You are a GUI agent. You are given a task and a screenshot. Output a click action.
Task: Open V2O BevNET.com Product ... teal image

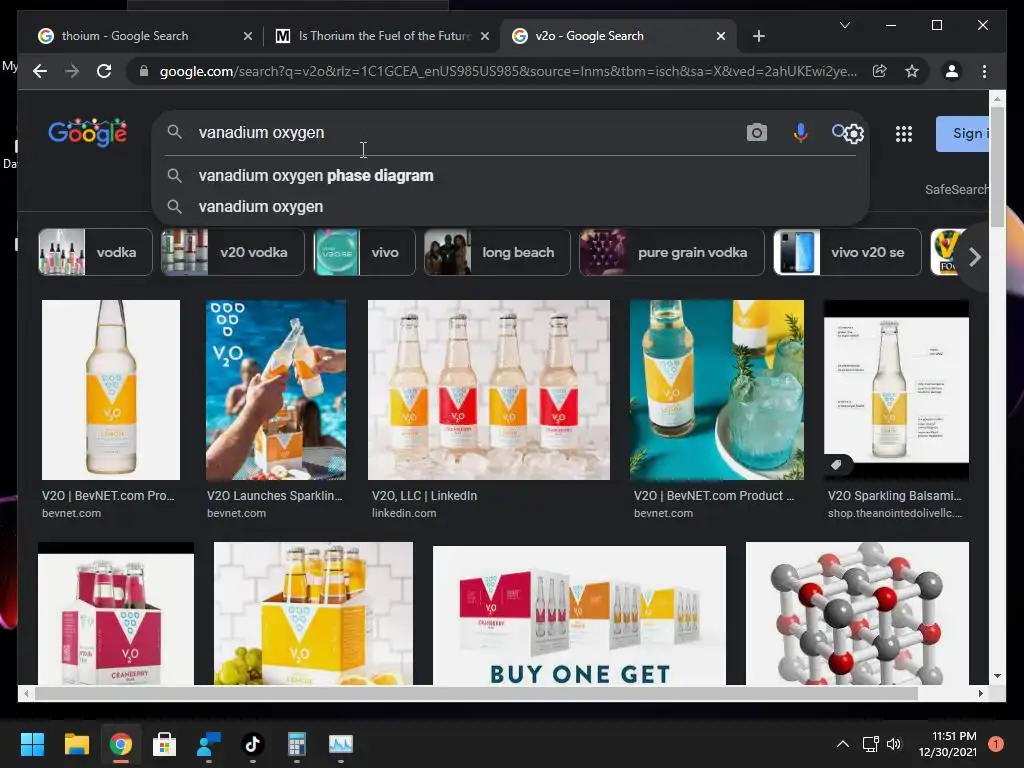(716, 390)
